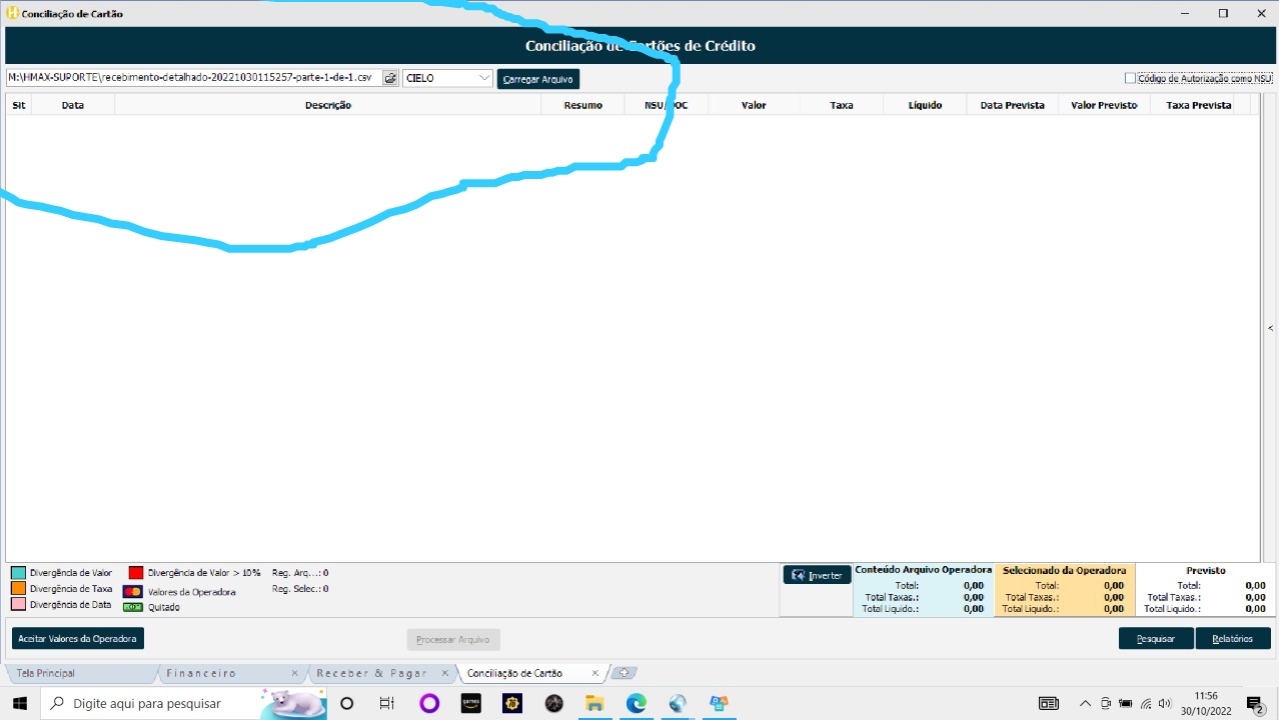Click the Valores da Operadora card icon
The height and width of the screenshot is (720, 1279).
(133, 592)
